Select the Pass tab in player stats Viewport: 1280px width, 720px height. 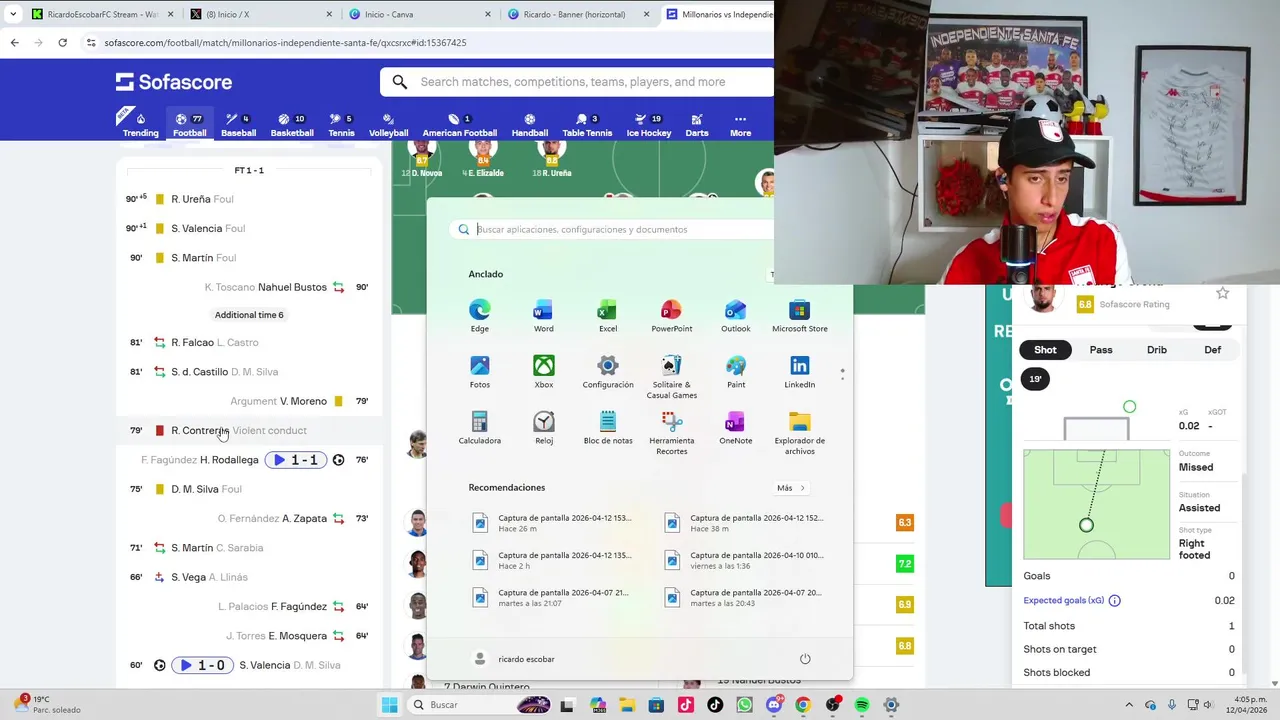click(1101, 350)
